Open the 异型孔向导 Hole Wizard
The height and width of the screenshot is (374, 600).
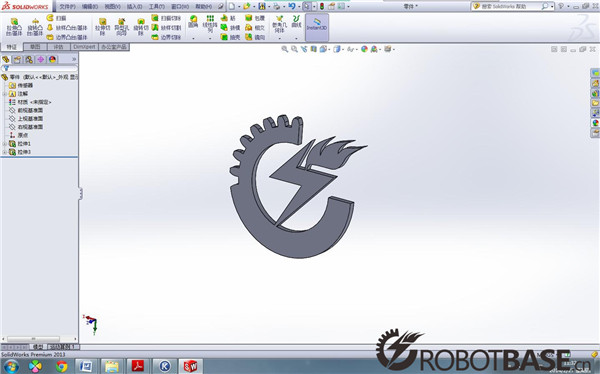[121, 27]
